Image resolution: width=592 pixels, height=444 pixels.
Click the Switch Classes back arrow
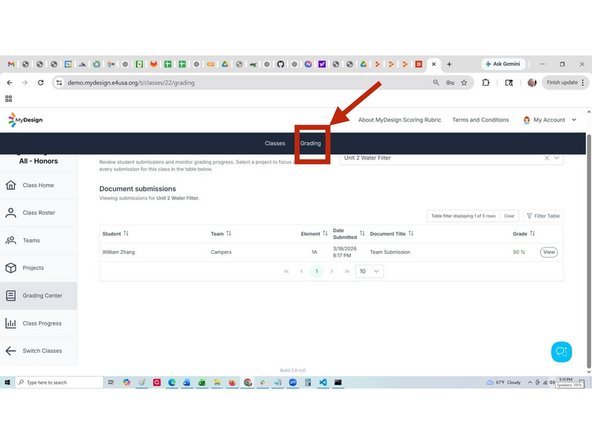[11, 351]
